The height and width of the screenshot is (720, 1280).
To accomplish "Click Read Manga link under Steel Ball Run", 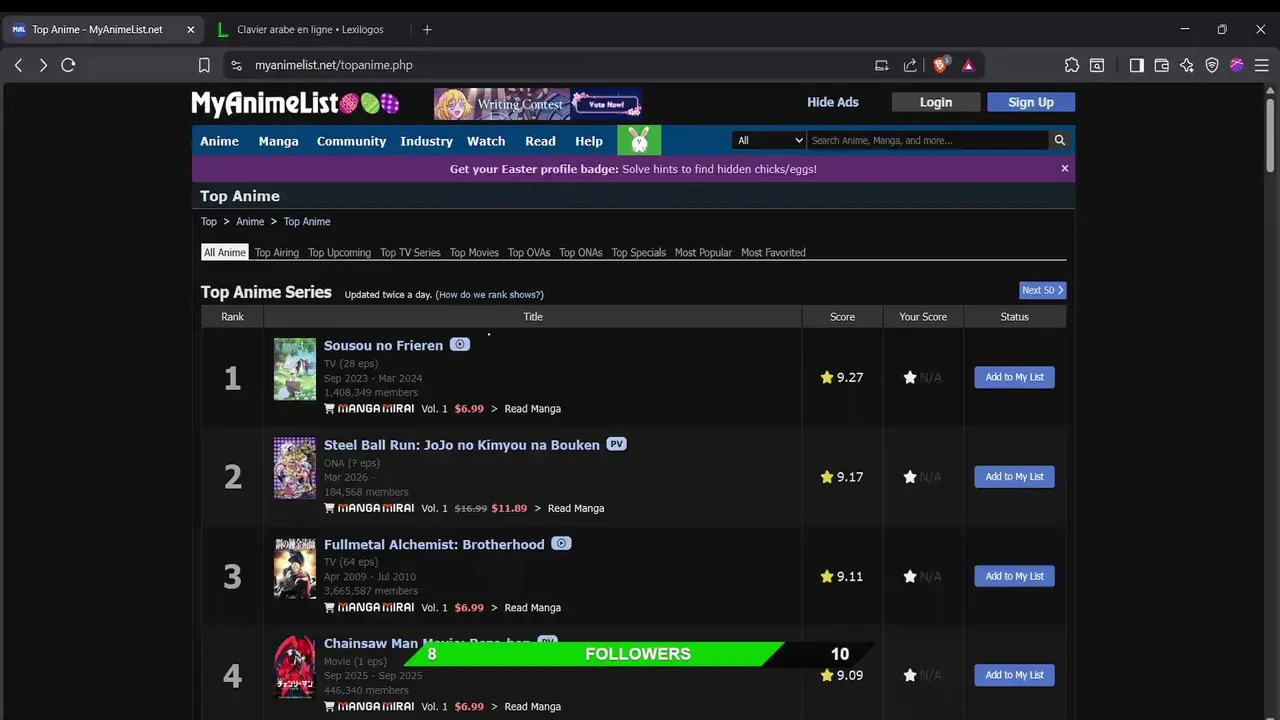I will coord(576,508).
